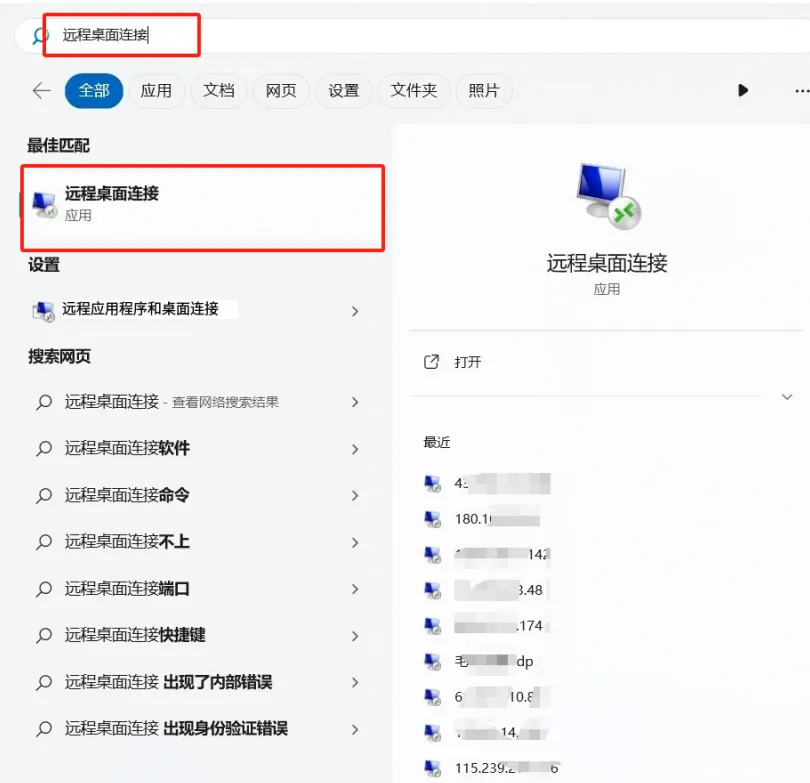
Task: Switch to the 网页 filter tab
Action: 281,91
